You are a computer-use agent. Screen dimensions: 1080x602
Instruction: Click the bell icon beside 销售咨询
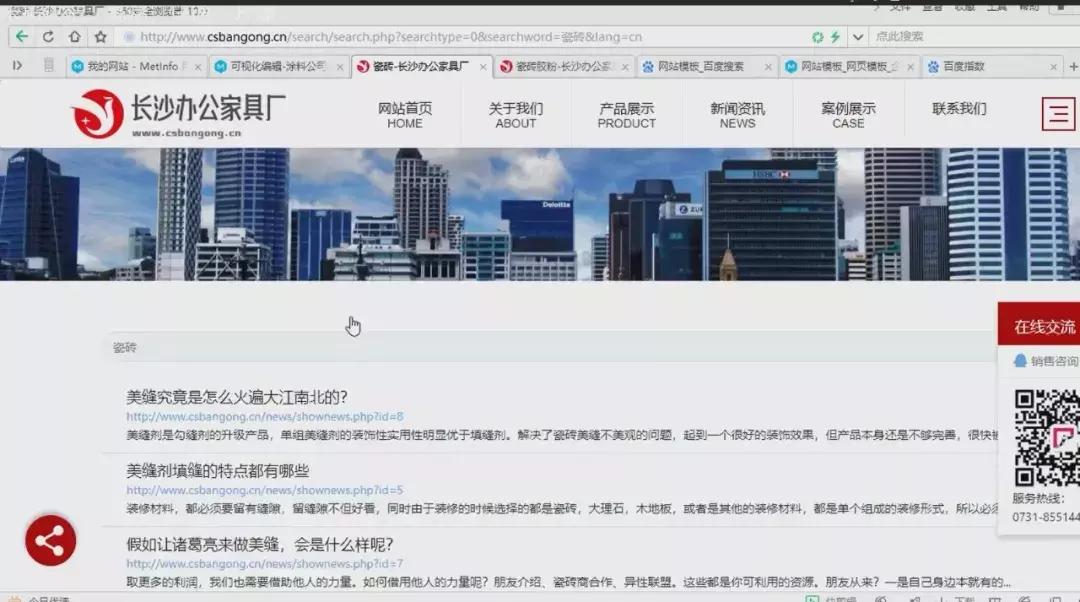[x=1022, y=361]
